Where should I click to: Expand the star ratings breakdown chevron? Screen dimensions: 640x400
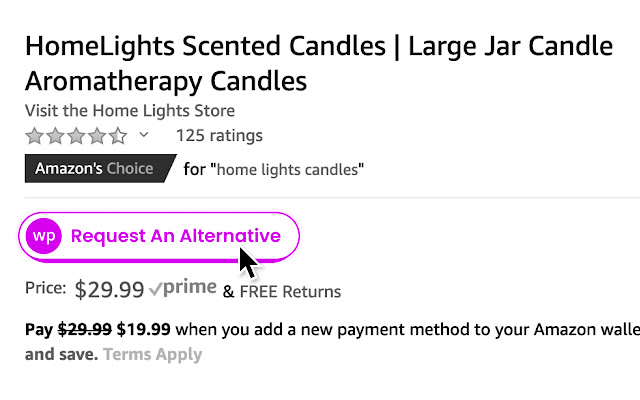pyautogui.click(x=144, y=135)
